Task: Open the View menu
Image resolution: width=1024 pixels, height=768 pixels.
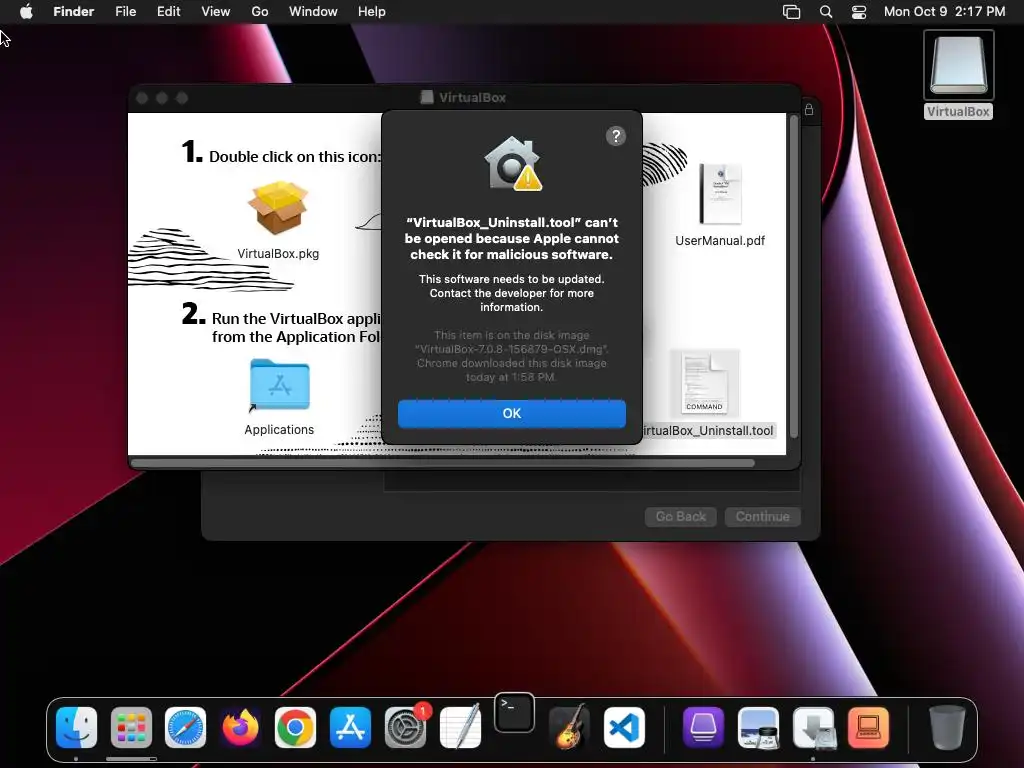Action: click(x=216, y=12)
